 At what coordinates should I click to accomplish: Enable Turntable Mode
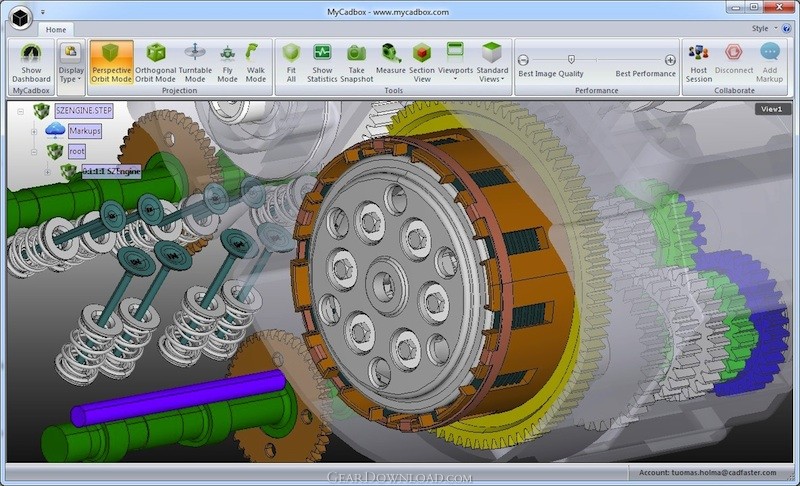click(x=195, y=63)
